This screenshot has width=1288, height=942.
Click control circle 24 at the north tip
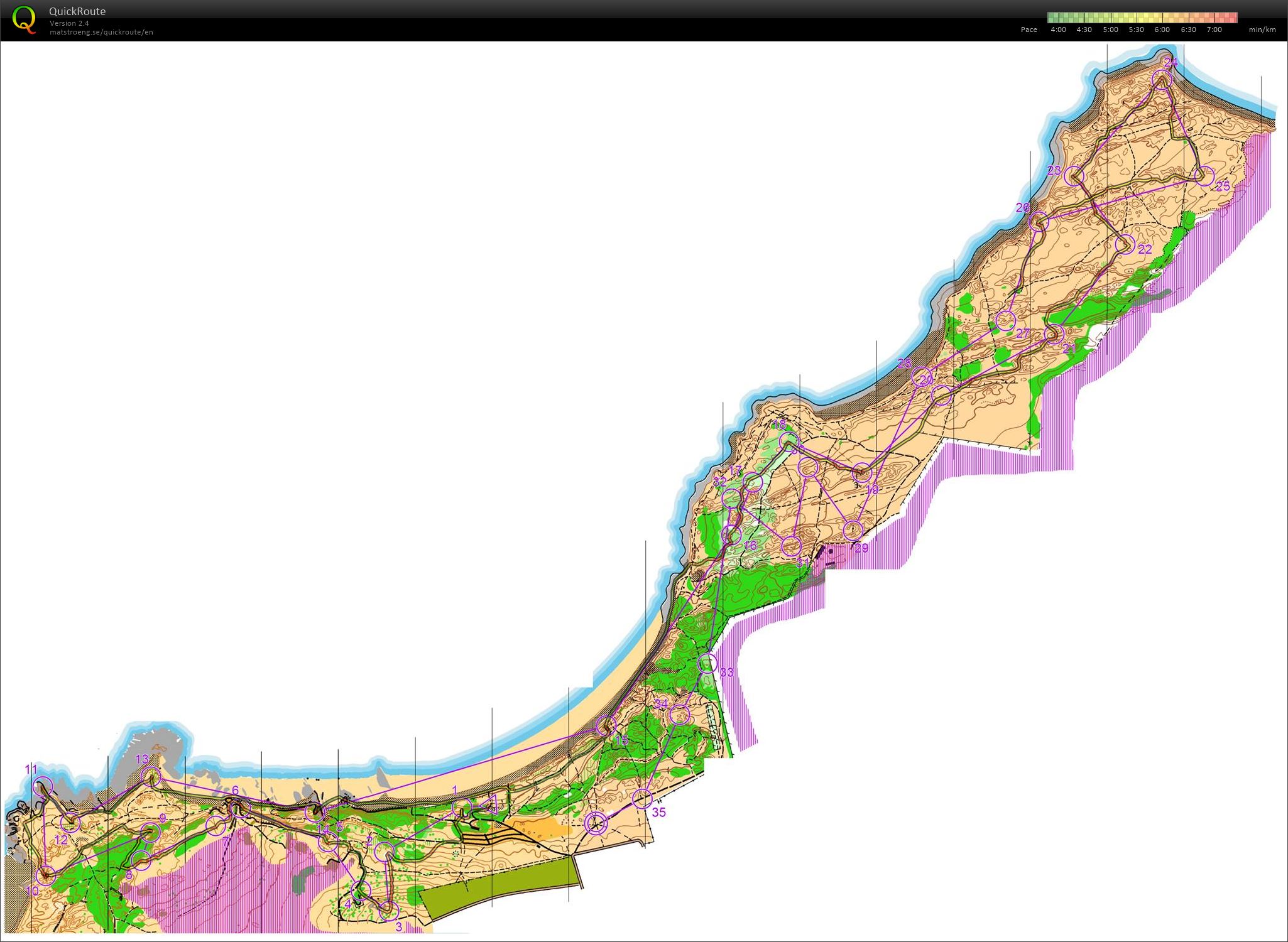click(x=1162, y=80)
